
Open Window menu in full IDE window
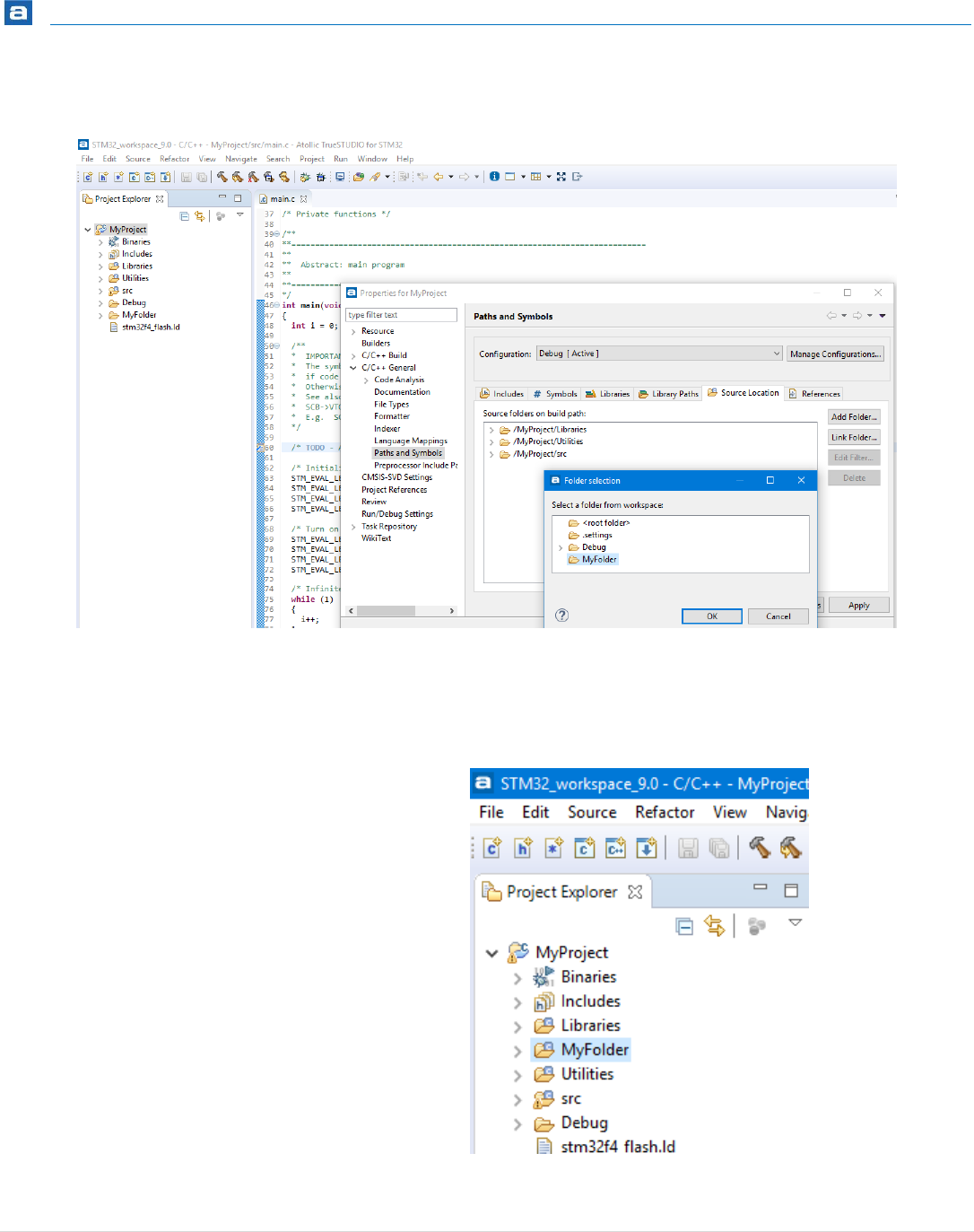[372, 159]
